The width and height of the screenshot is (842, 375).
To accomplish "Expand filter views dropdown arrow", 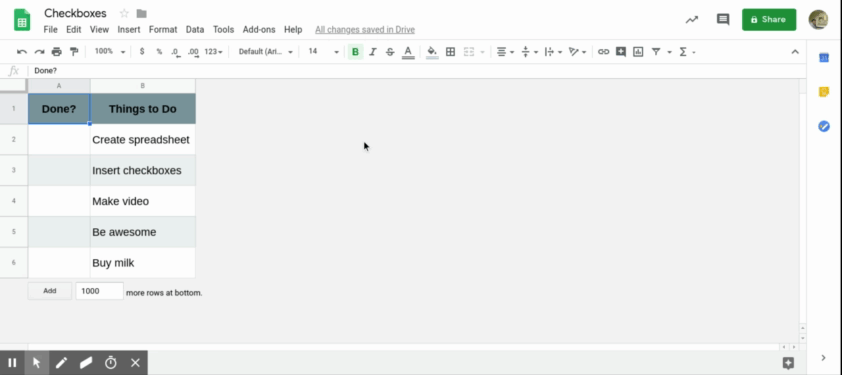I will tap(669, 52).
